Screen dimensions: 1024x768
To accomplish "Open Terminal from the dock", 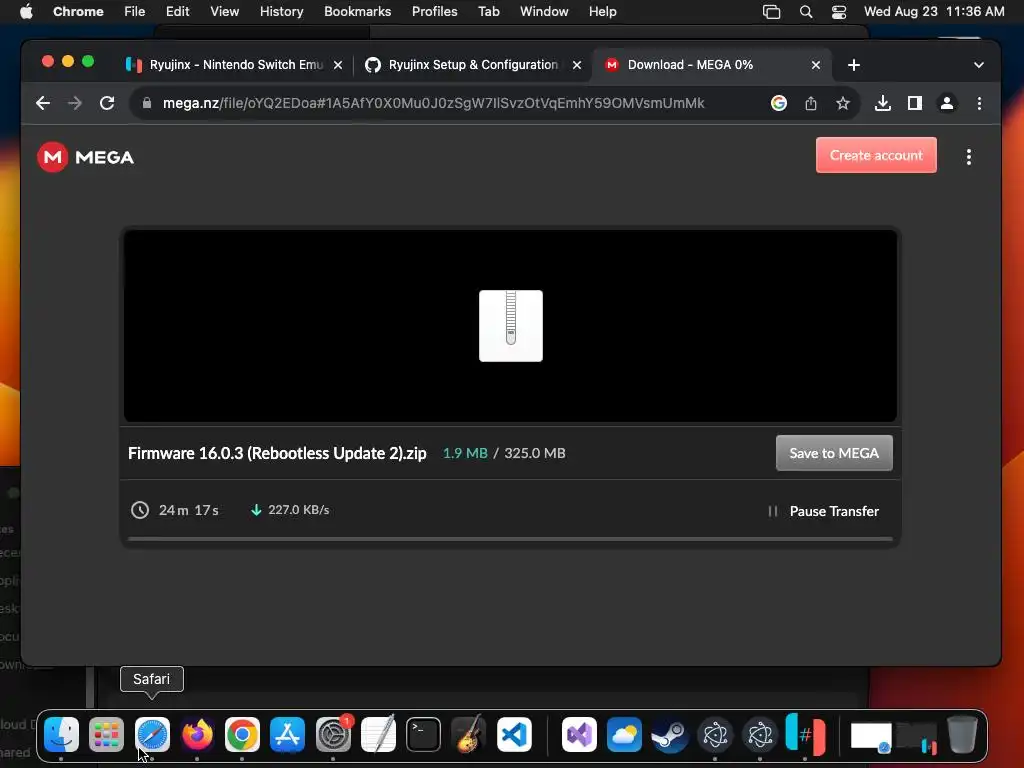I will [x=423, y=735].
